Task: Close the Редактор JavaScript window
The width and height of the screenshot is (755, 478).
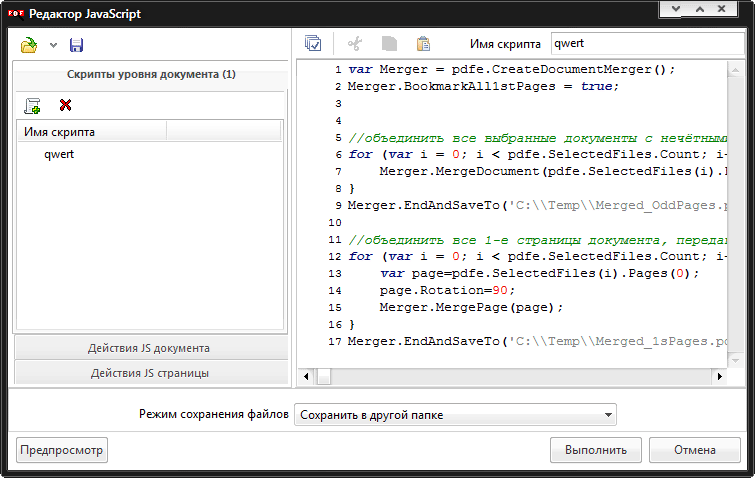Action: click(722, 9)
